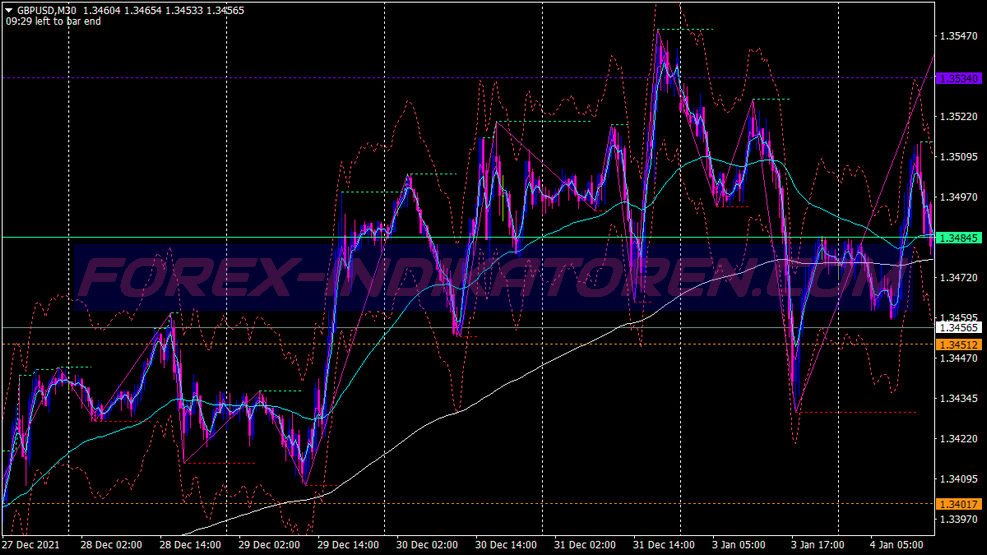Click the '09:29 left to bar end' label
This screenshot has width=987, height=555.
(x=54, y=21)
